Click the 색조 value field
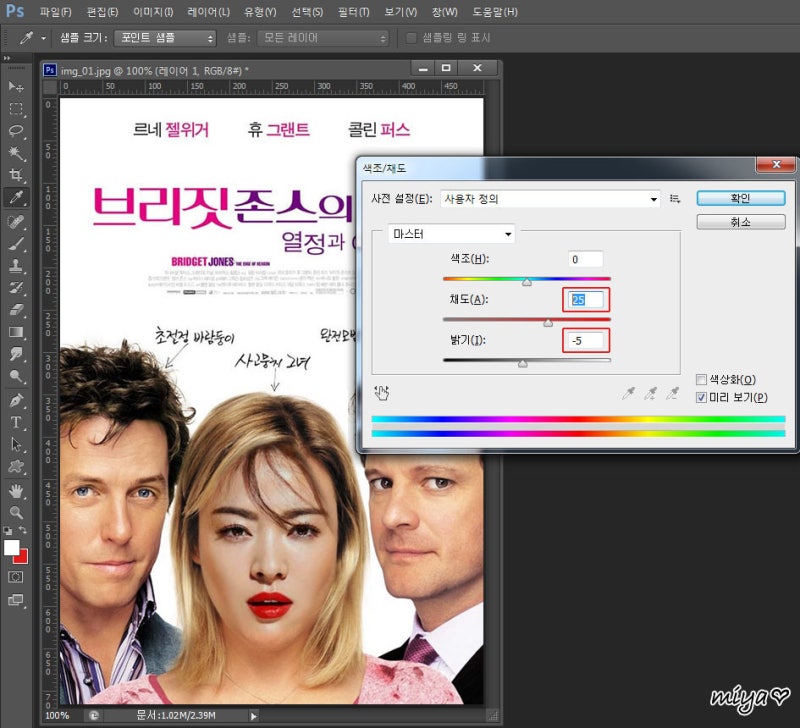Image resolution: width=800 pixels, height=728 pixels. pyautogui.click(x=586, y=259)
